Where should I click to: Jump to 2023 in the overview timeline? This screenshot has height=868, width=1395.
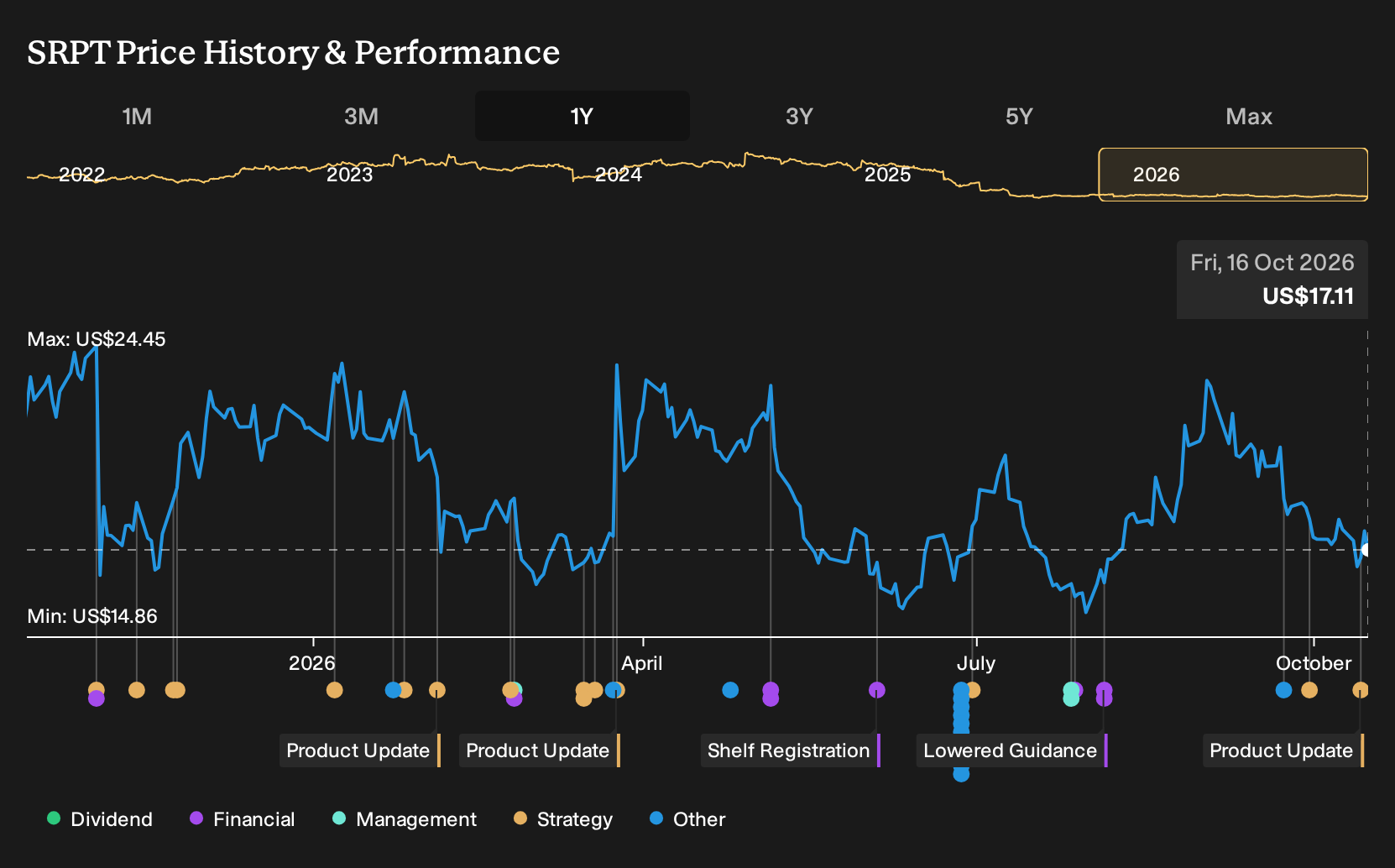[349, 175]
